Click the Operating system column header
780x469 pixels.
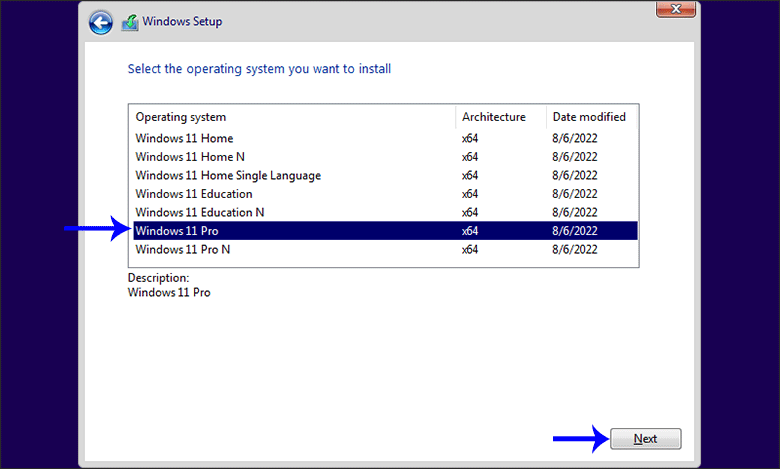(293, 117)
